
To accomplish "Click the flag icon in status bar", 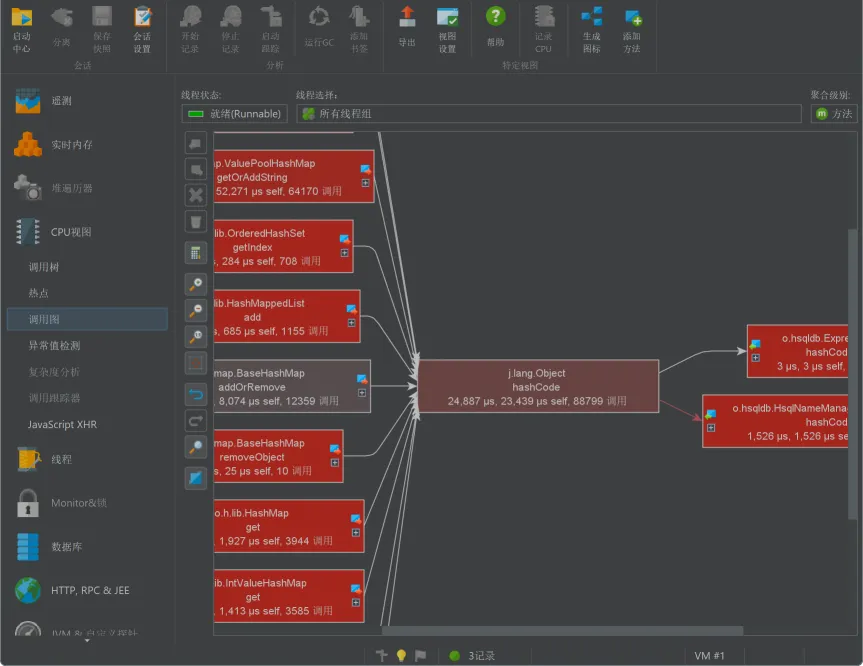I will coord(420,655).
